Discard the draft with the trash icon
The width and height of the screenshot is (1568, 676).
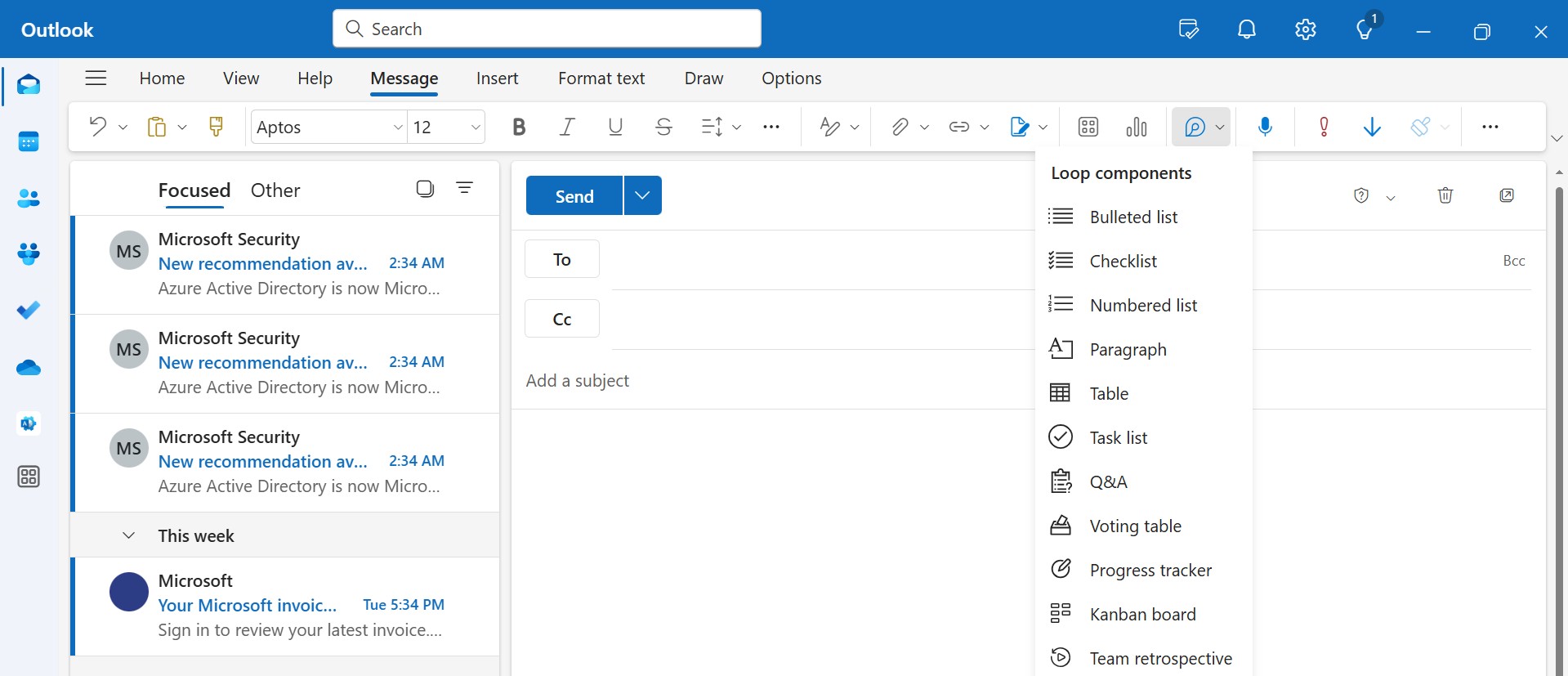(x=1445, y=195)
